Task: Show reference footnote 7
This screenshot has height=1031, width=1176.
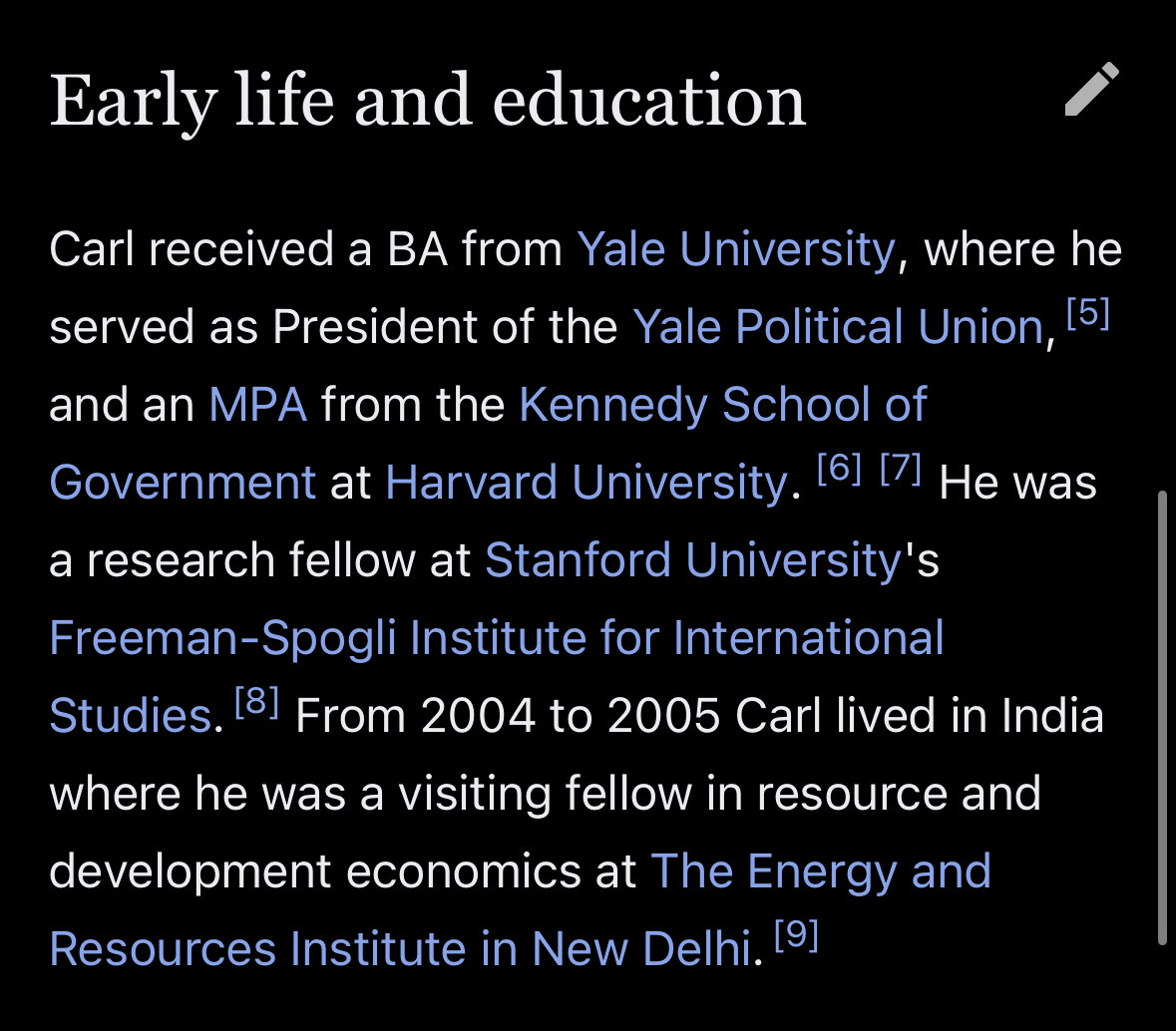Action: [x=900, y=471]
